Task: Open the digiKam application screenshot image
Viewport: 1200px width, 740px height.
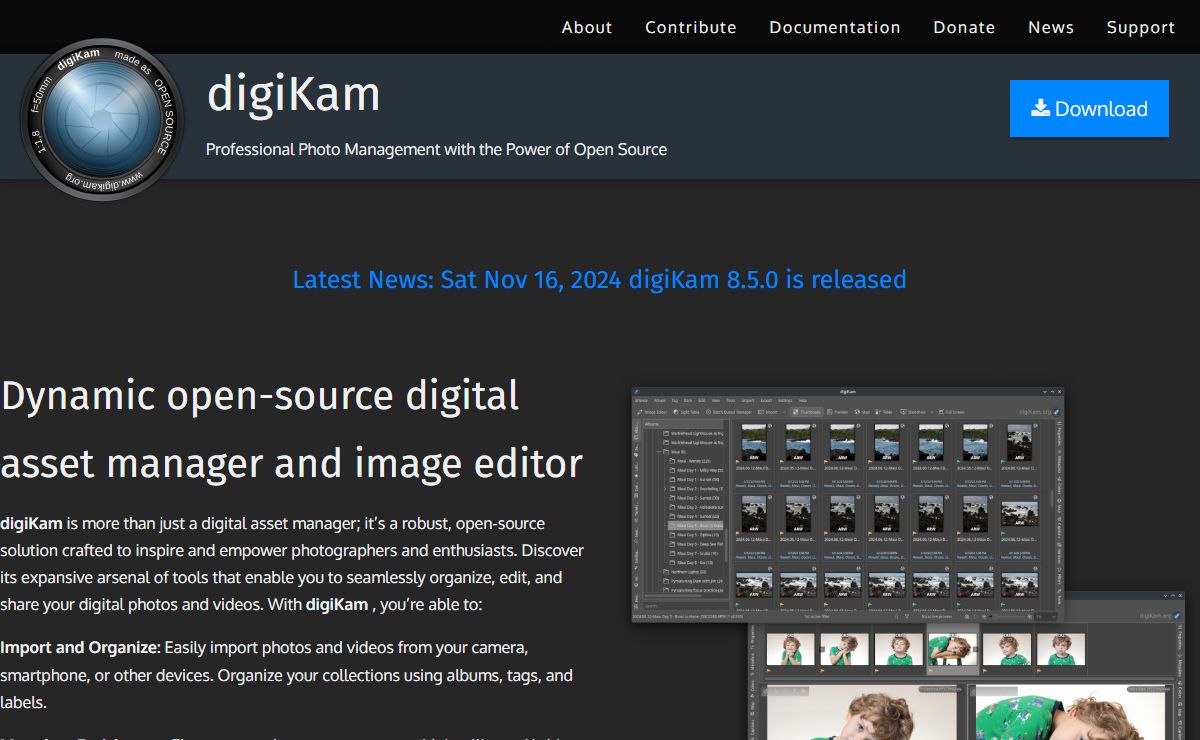Action: [908, 563]
